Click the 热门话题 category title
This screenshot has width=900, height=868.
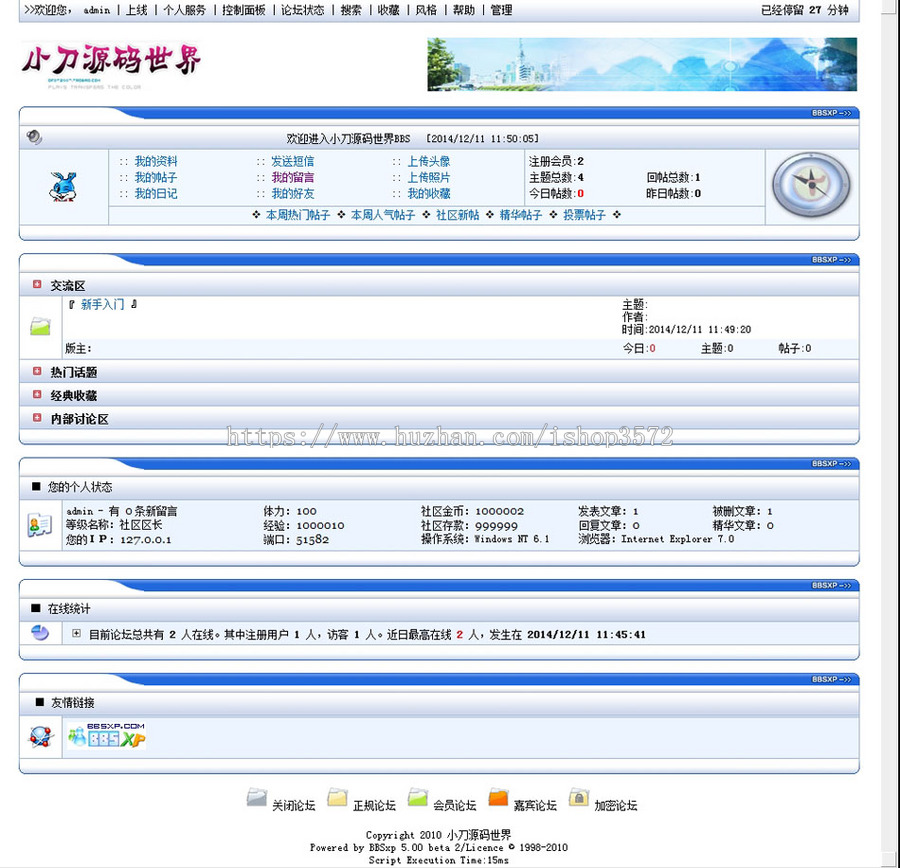(73, 372)
